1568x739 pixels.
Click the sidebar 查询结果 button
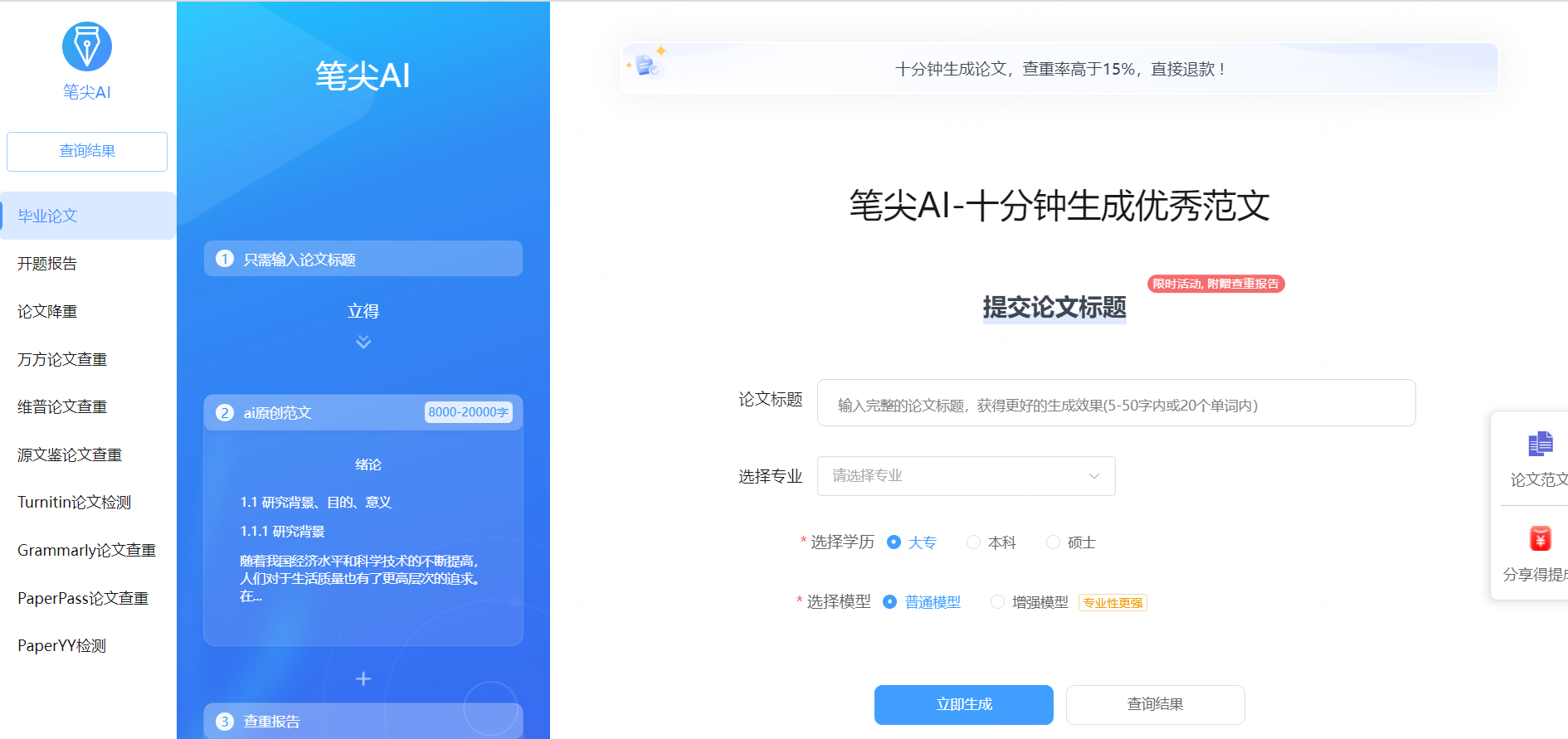[87, 151]
